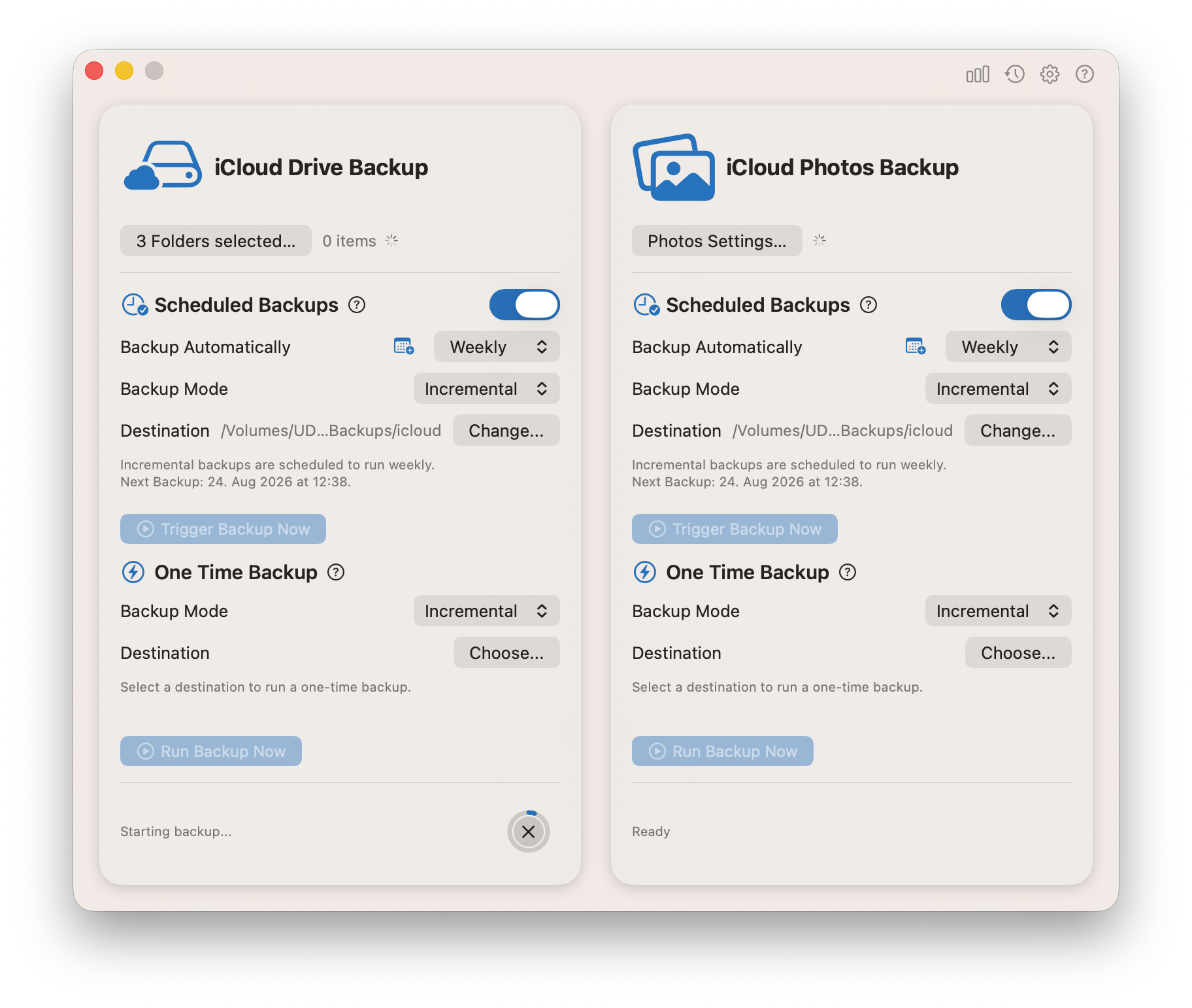Viewport: 1192px width, 1008px height.
Task: Open Photos Settings
Action: point(717,241)
